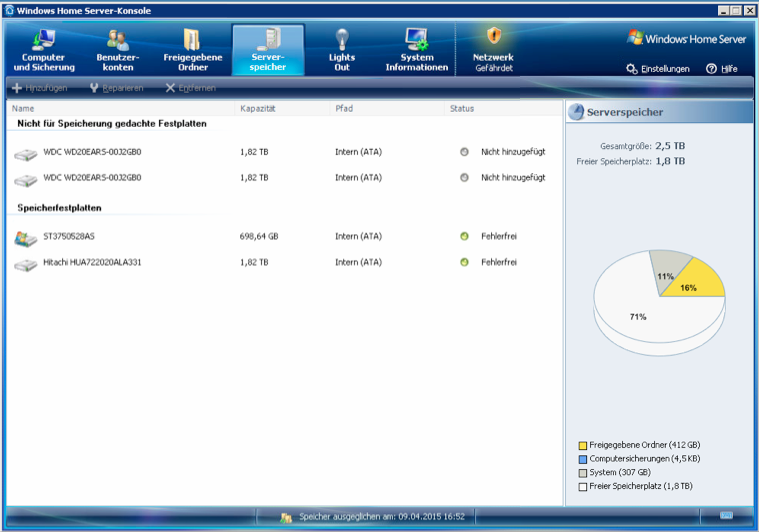Click the grey 11% pie slice
The image size is (759, 532).
(x=667, y=271)
